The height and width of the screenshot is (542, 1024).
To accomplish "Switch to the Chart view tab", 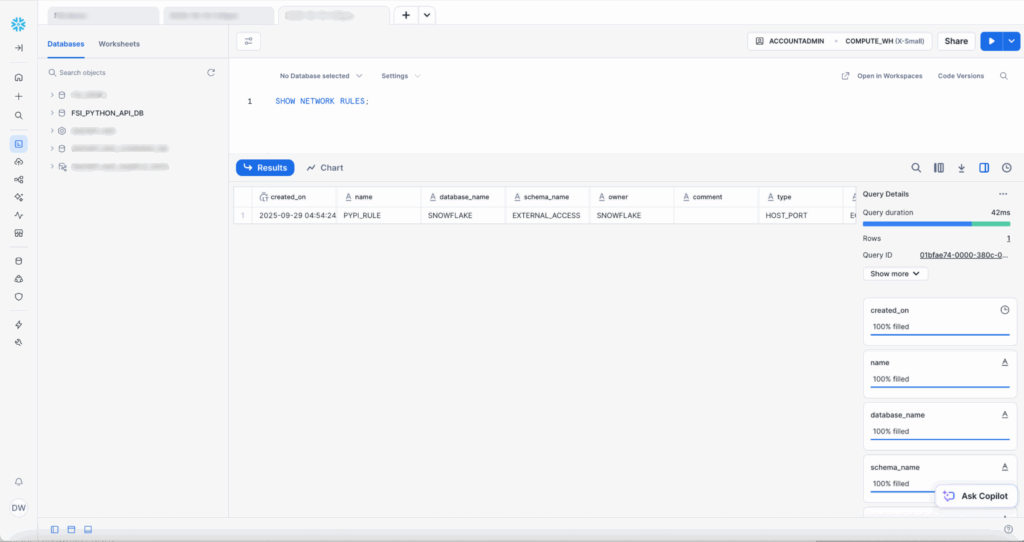I will tap(325, 168).
